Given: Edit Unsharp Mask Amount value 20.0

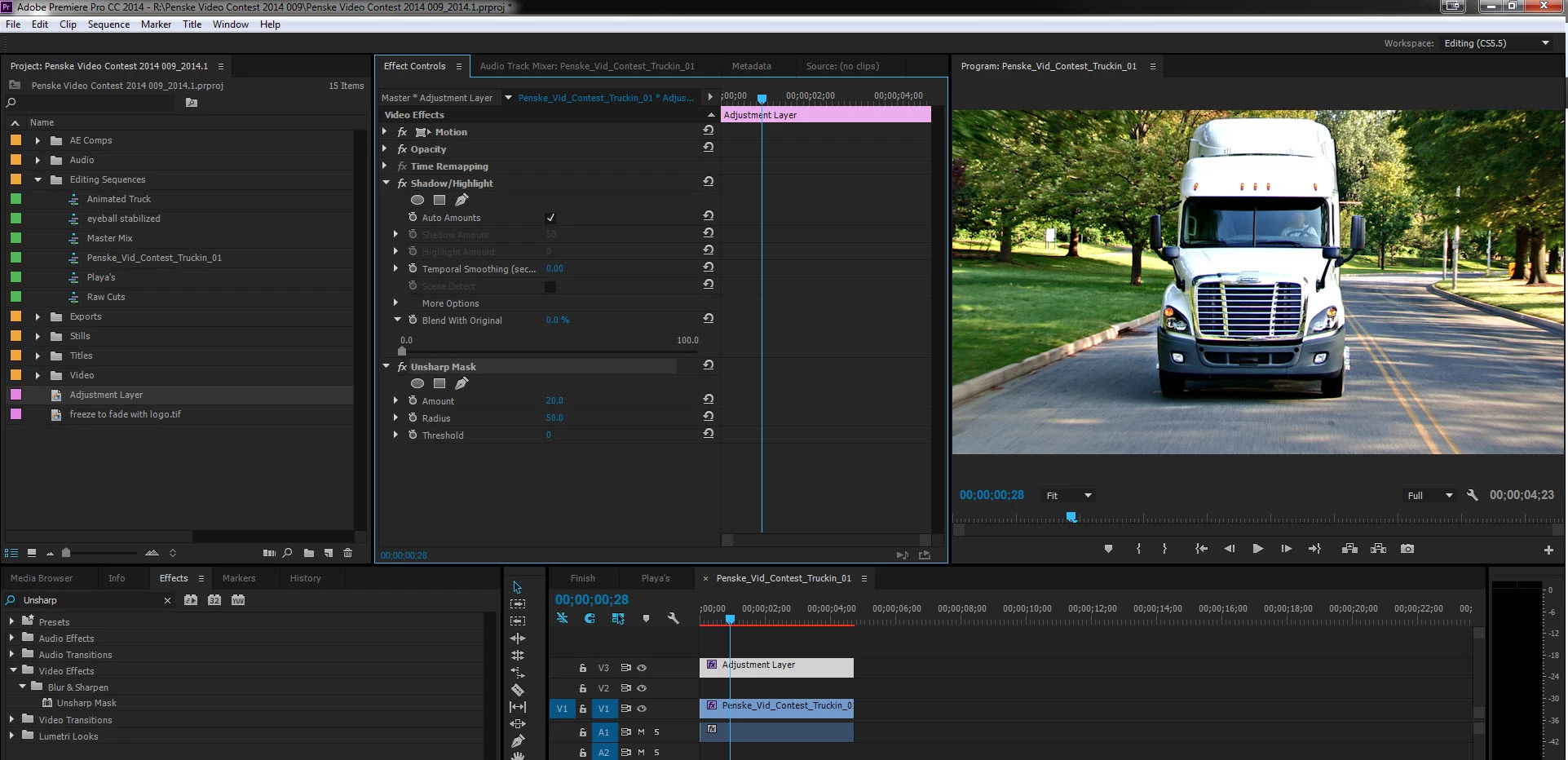Looking at the screenshot, I should pos(554,400).
